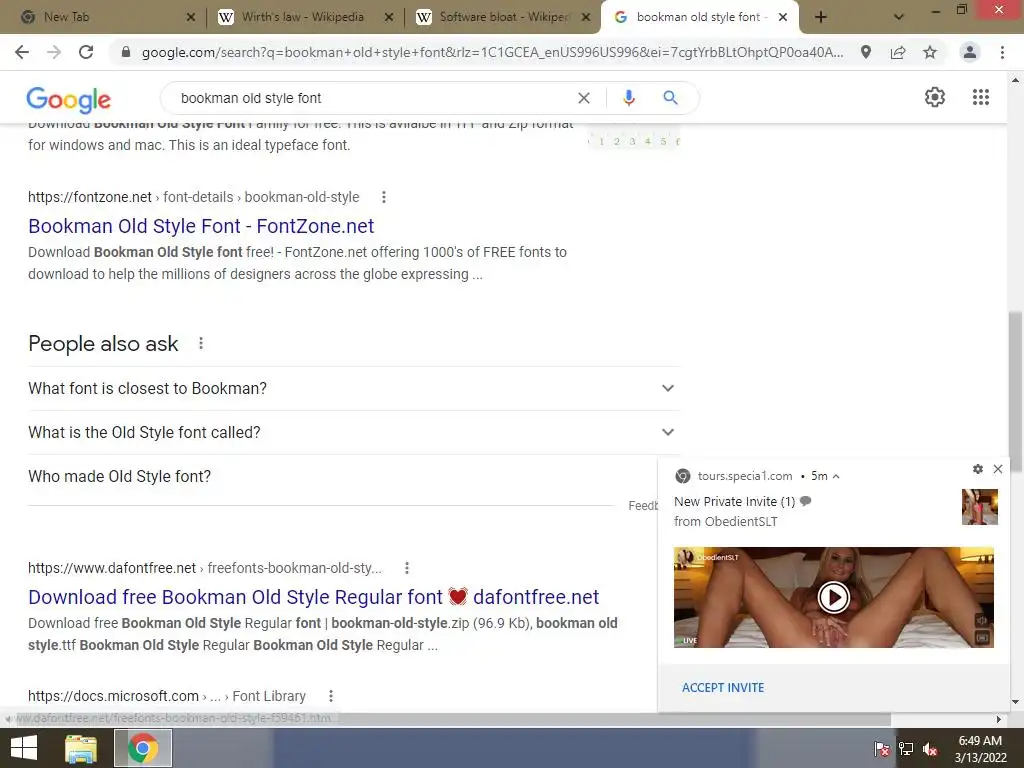Viewport: 1024px width, 768px height.
Task: Play the notification video preview
Action: pos(834,597)
